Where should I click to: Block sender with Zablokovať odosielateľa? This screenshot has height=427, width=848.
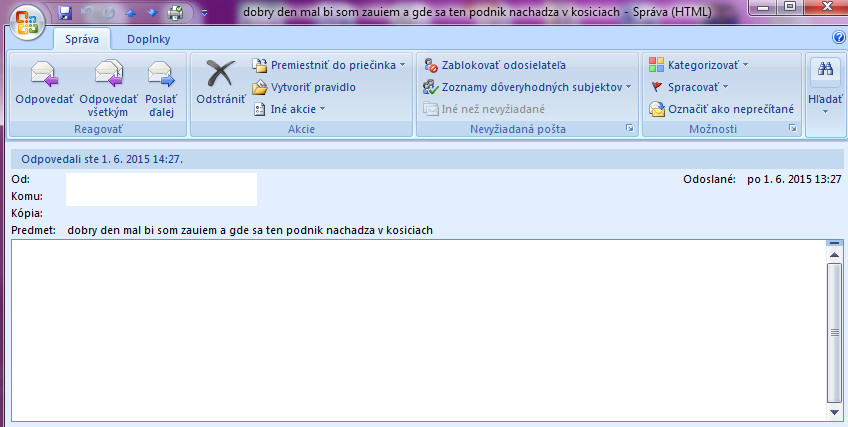tap(495, 65)
